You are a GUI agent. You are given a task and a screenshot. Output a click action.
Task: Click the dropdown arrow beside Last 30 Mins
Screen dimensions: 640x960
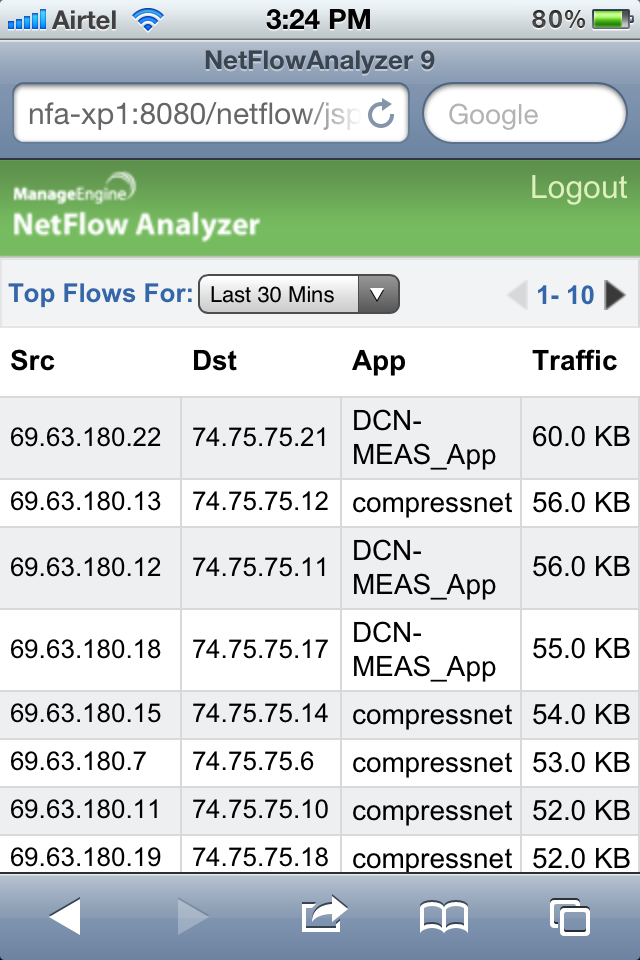[378, 294]
